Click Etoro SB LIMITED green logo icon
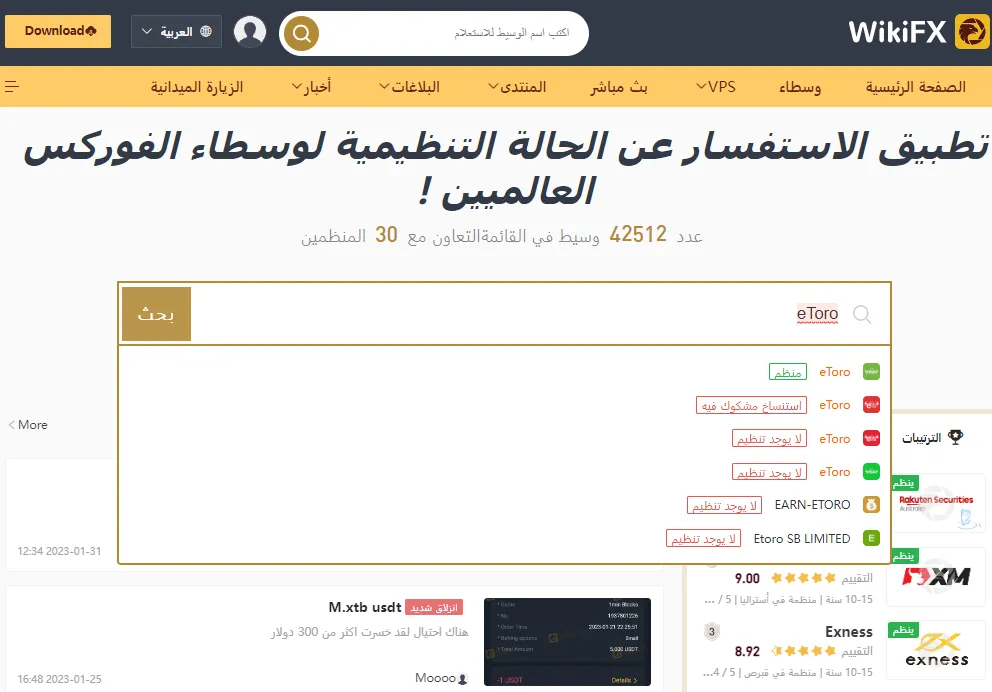This screenshot has height=692, width=992. (x=871, y=538)
